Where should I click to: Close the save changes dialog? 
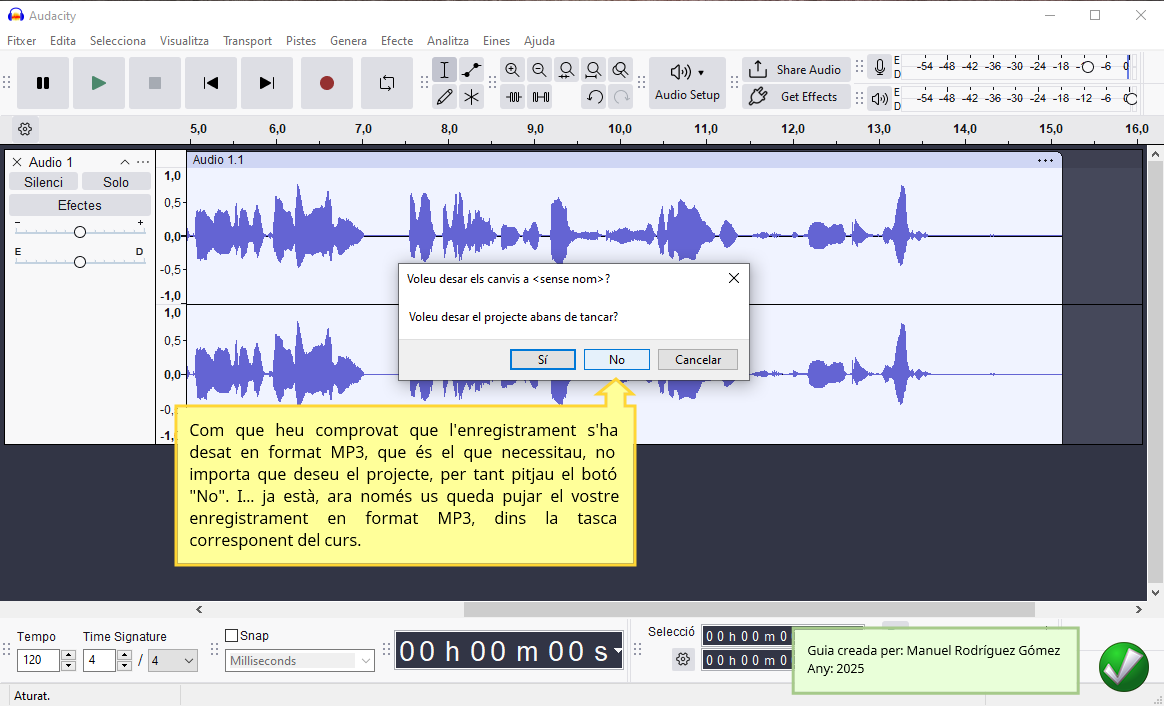tap(733, 278)
